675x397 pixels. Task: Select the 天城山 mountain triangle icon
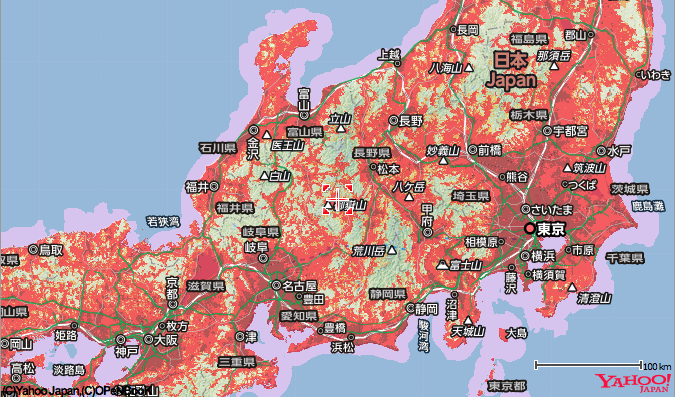pos(468,321)
